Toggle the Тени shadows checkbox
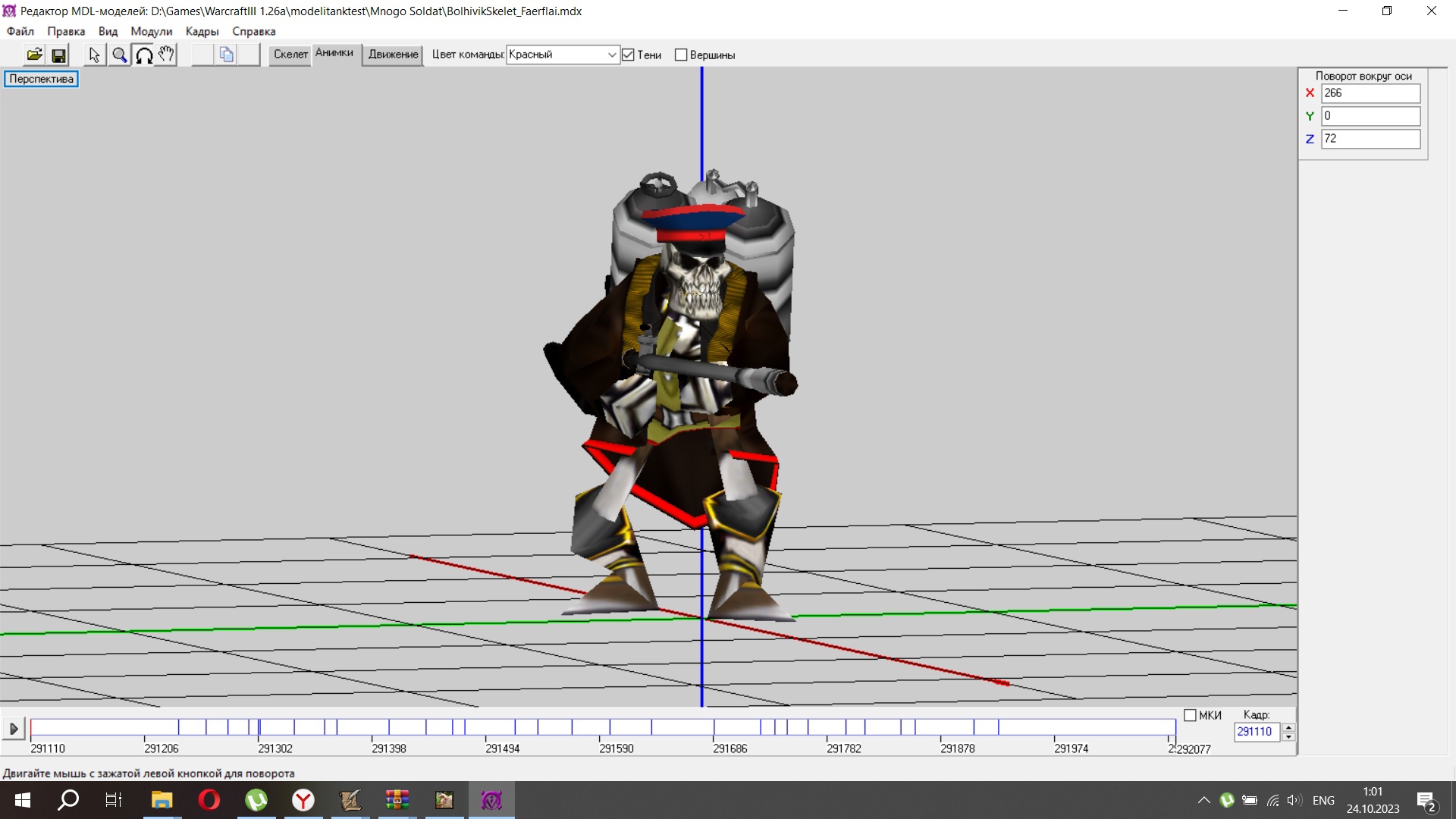Screen dimensions: 1456x819 coord(628,55)
